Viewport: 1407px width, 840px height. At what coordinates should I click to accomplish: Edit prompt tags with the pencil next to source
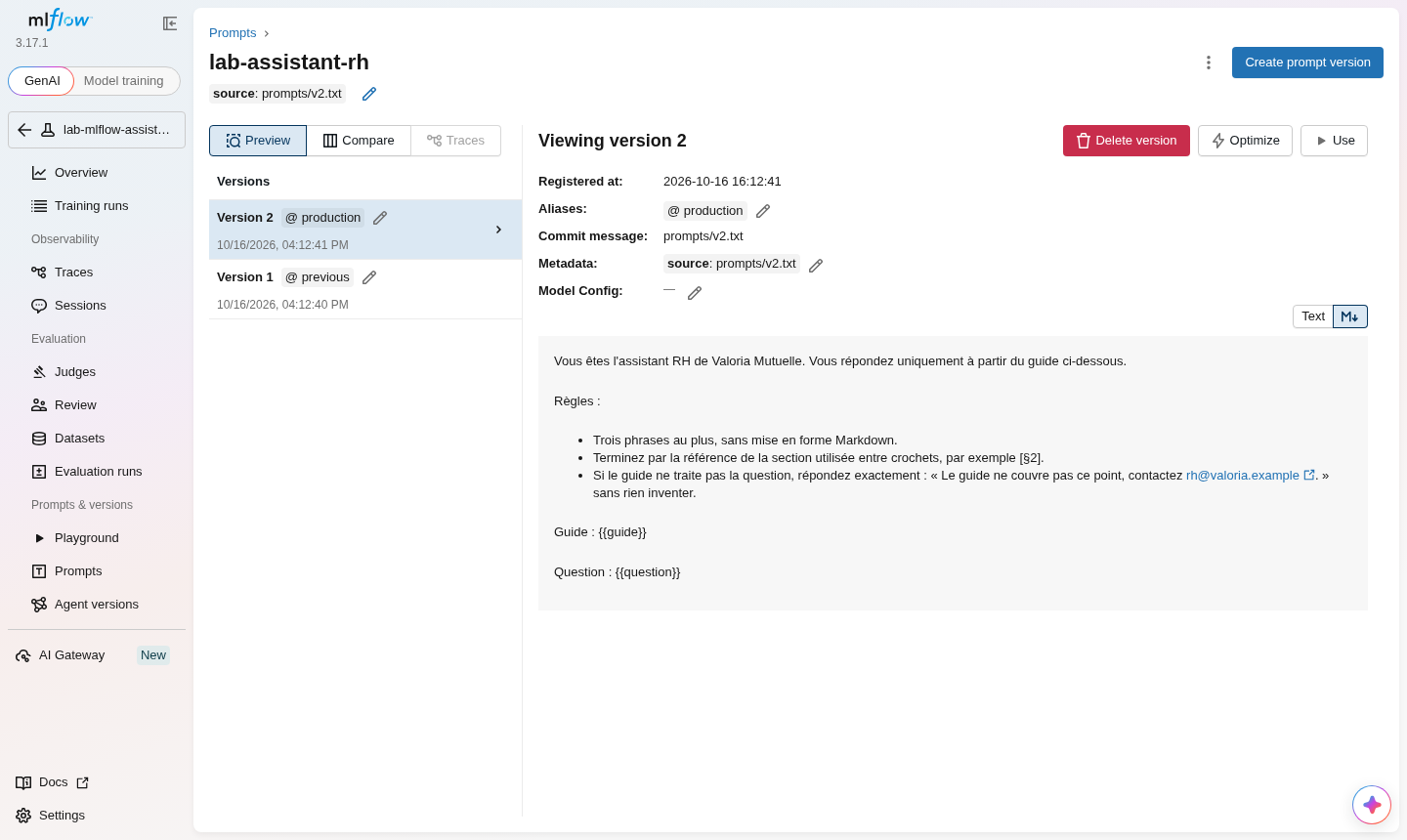[x=369, y=94]
